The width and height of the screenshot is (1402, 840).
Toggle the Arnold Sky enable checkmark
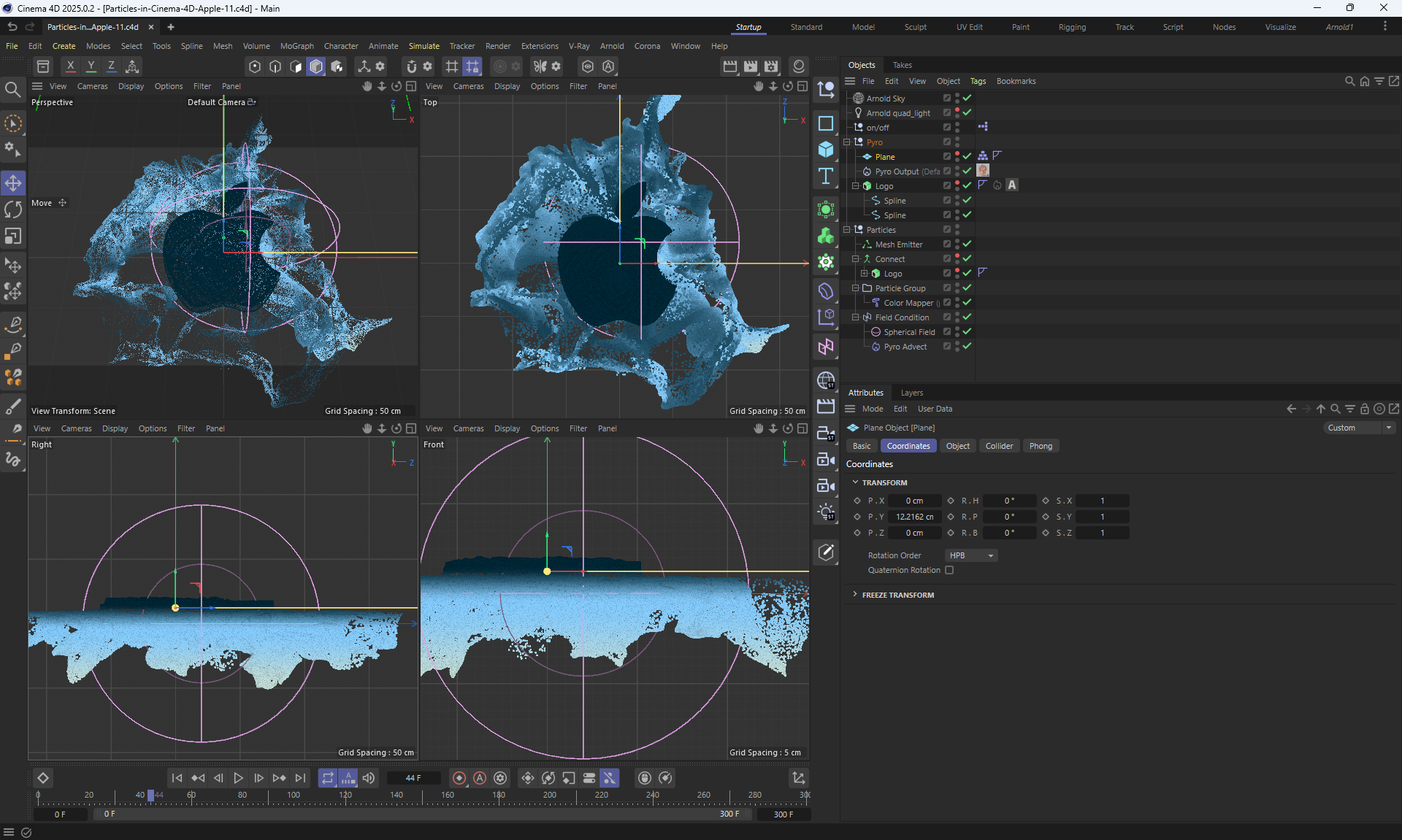click(967, 98)
